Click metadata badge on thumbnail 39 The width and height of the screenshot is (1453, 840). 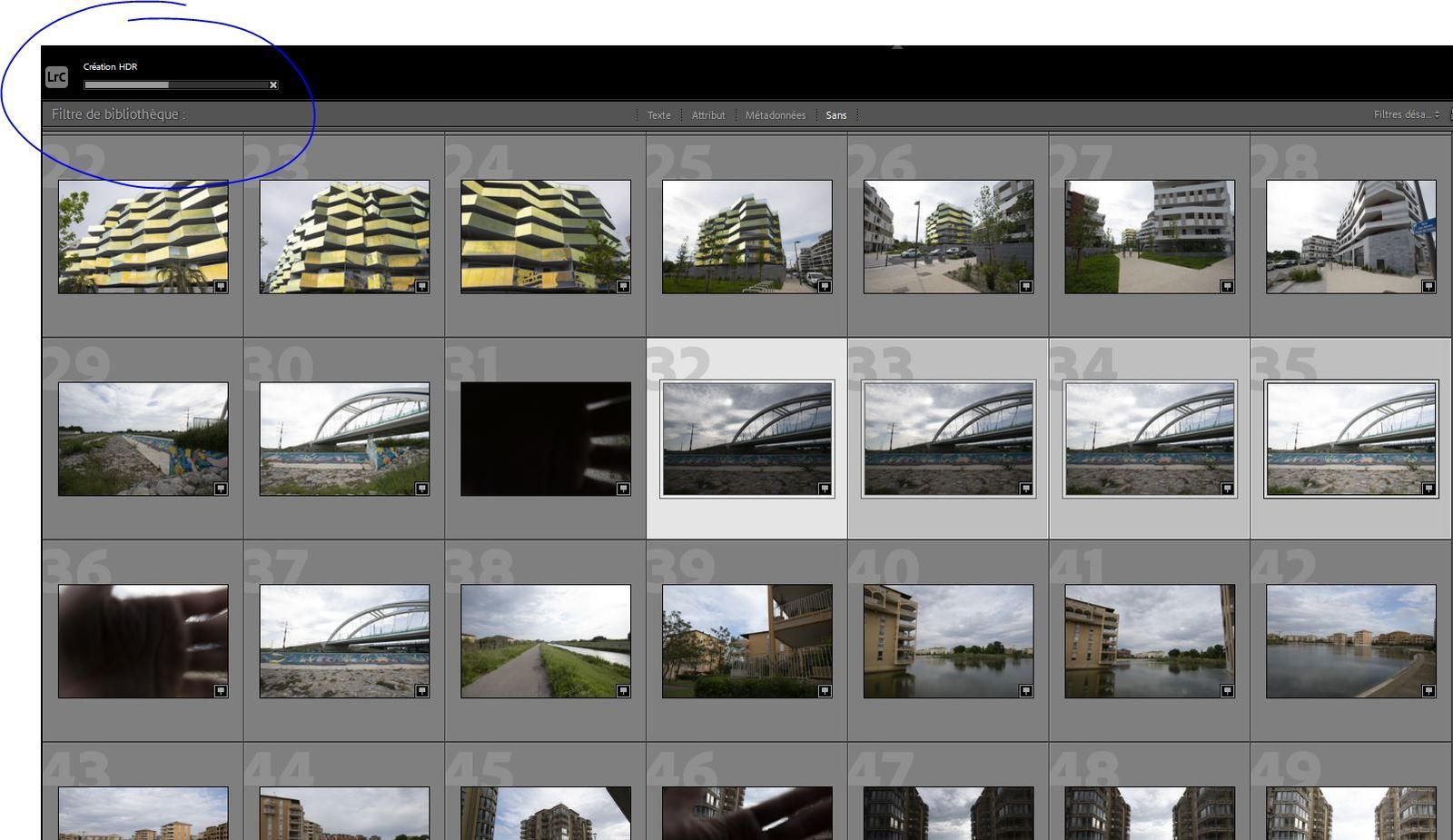[825, 691]
